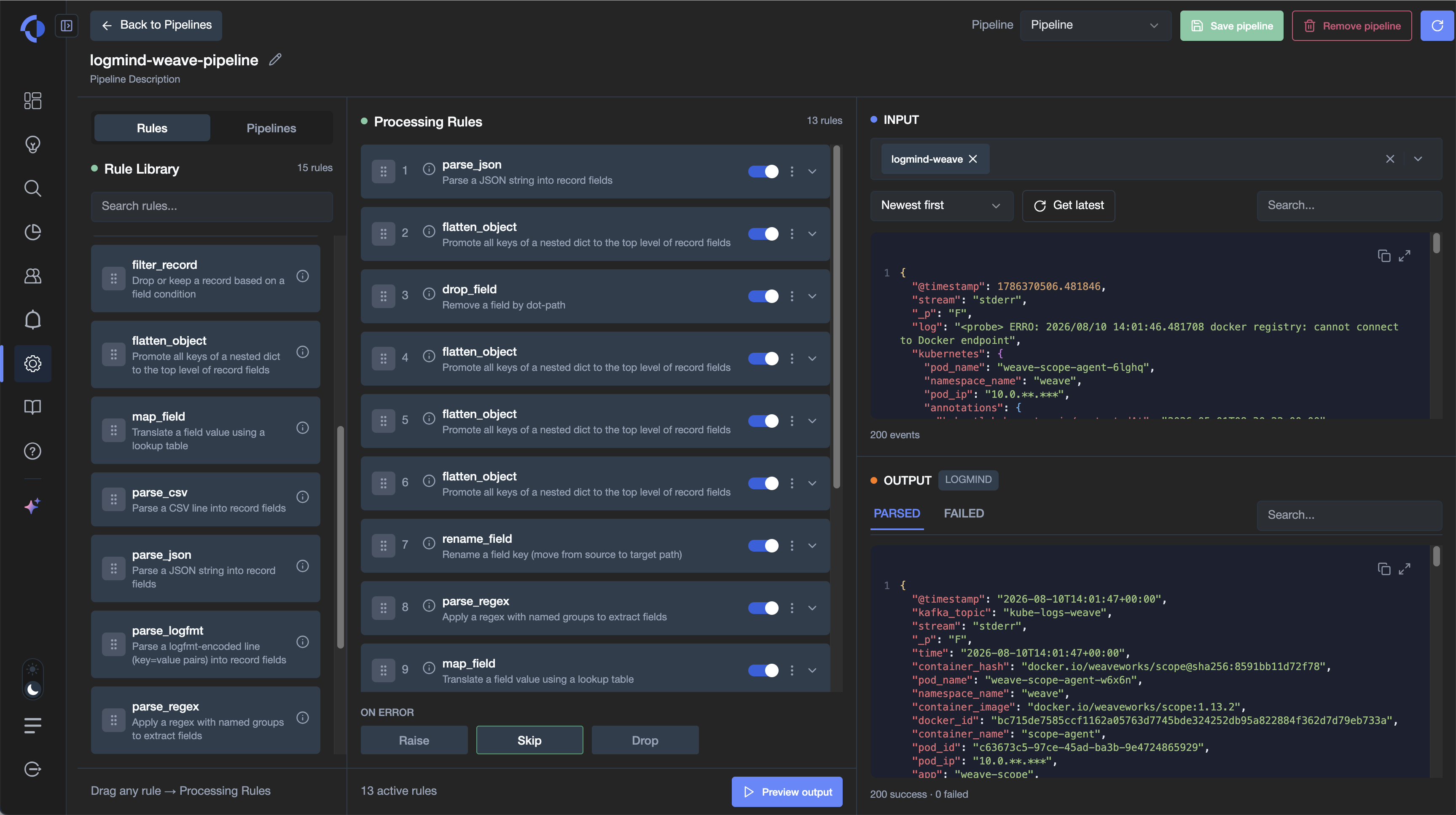Expand the INPUT JSON viewer fullscreen
Image resolution: width=1456 pixels, height=815 pixels.
[x=1405, y=256]
